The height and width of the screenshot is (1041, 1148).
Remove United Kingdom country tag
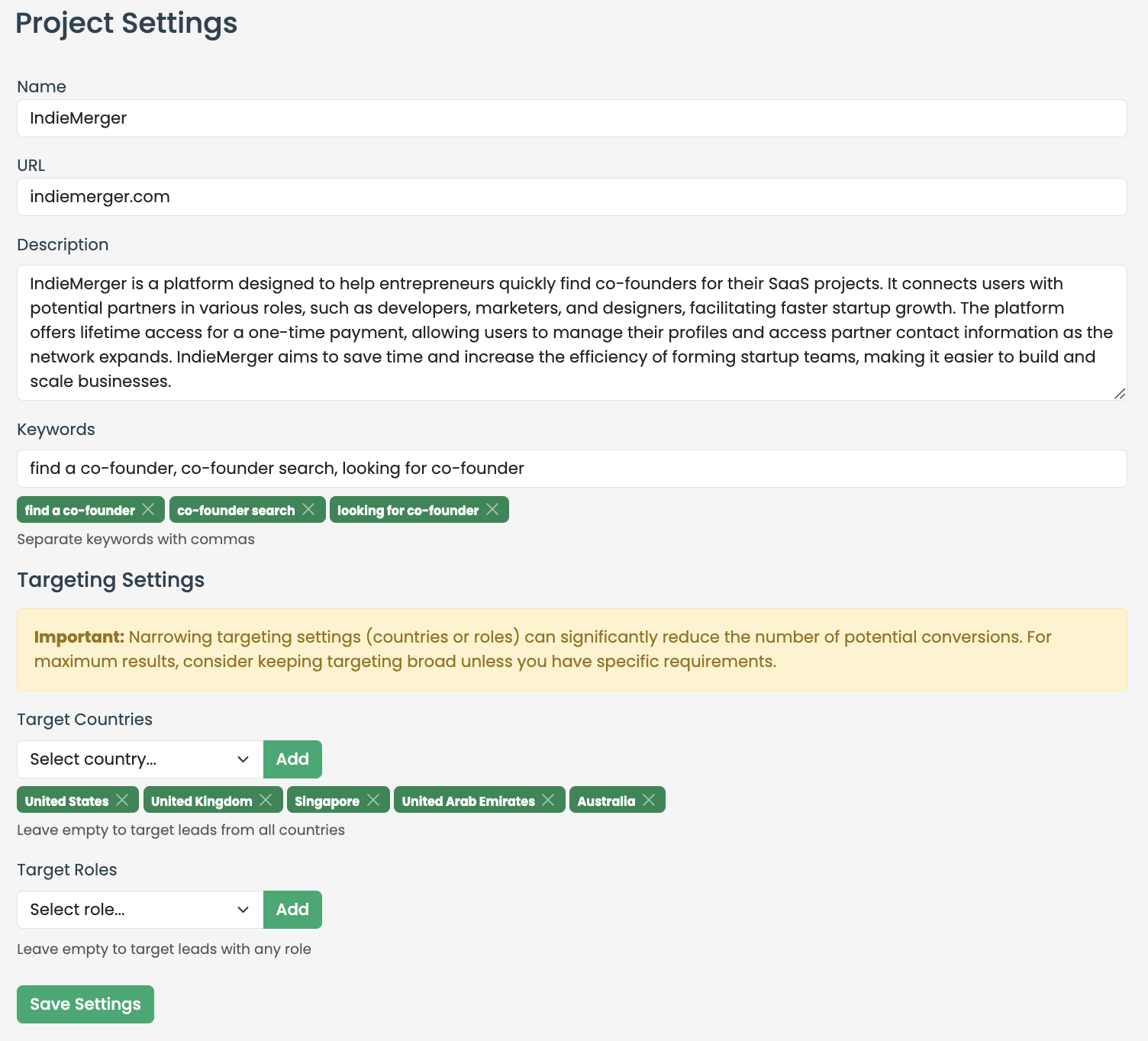point(266,800)
